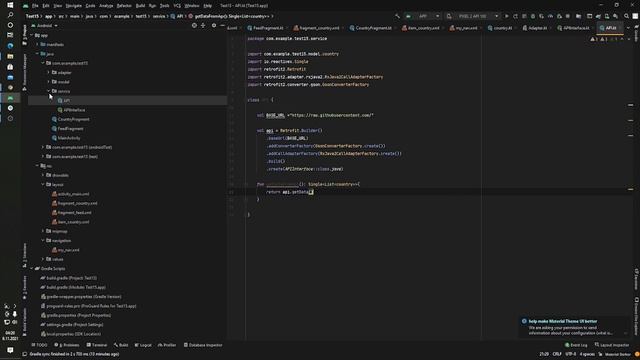Image resolution: width=640 pixels, height=360 pixels.
Task: Click the Make Project hammer icon
Action: [398, 16]
